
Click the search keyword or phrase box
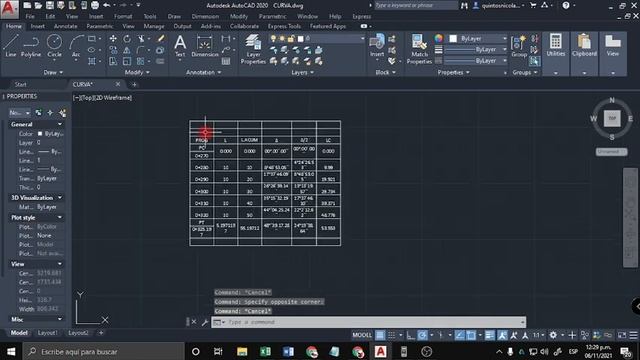point(416,5)
